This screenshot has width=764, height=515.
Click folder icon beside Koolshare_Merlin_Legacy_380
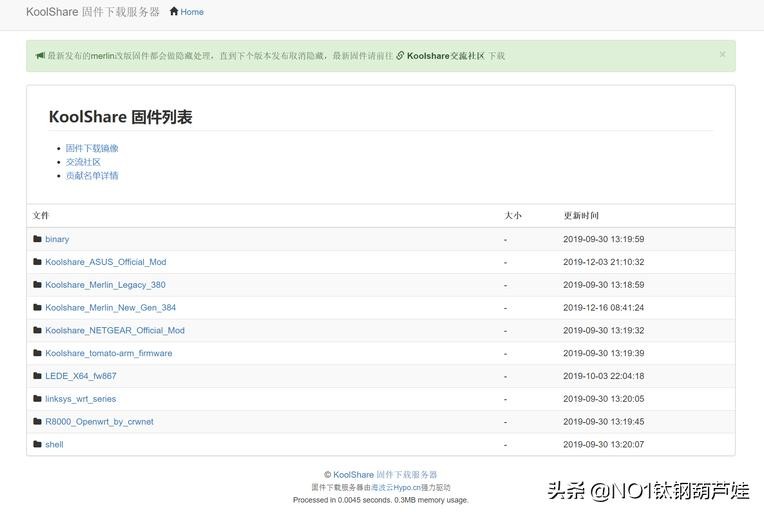click(x=38, y=285)
